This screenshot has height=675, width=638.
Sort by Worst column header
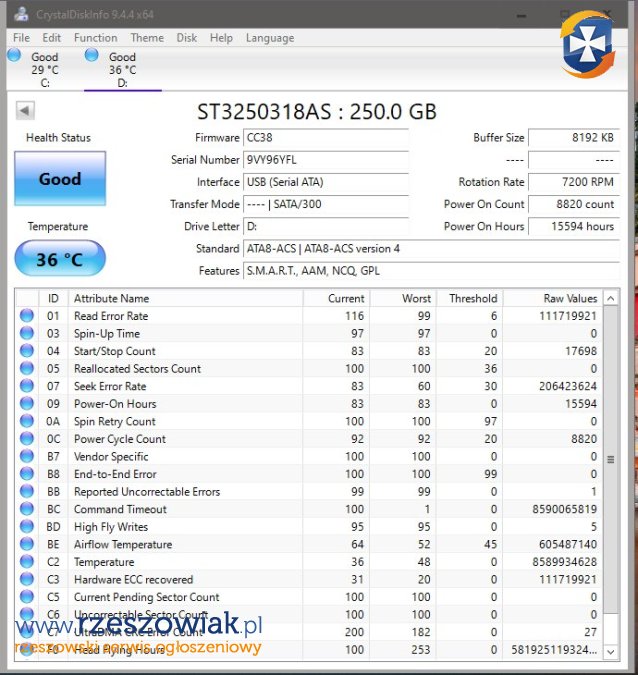click(x=403, y=298)
